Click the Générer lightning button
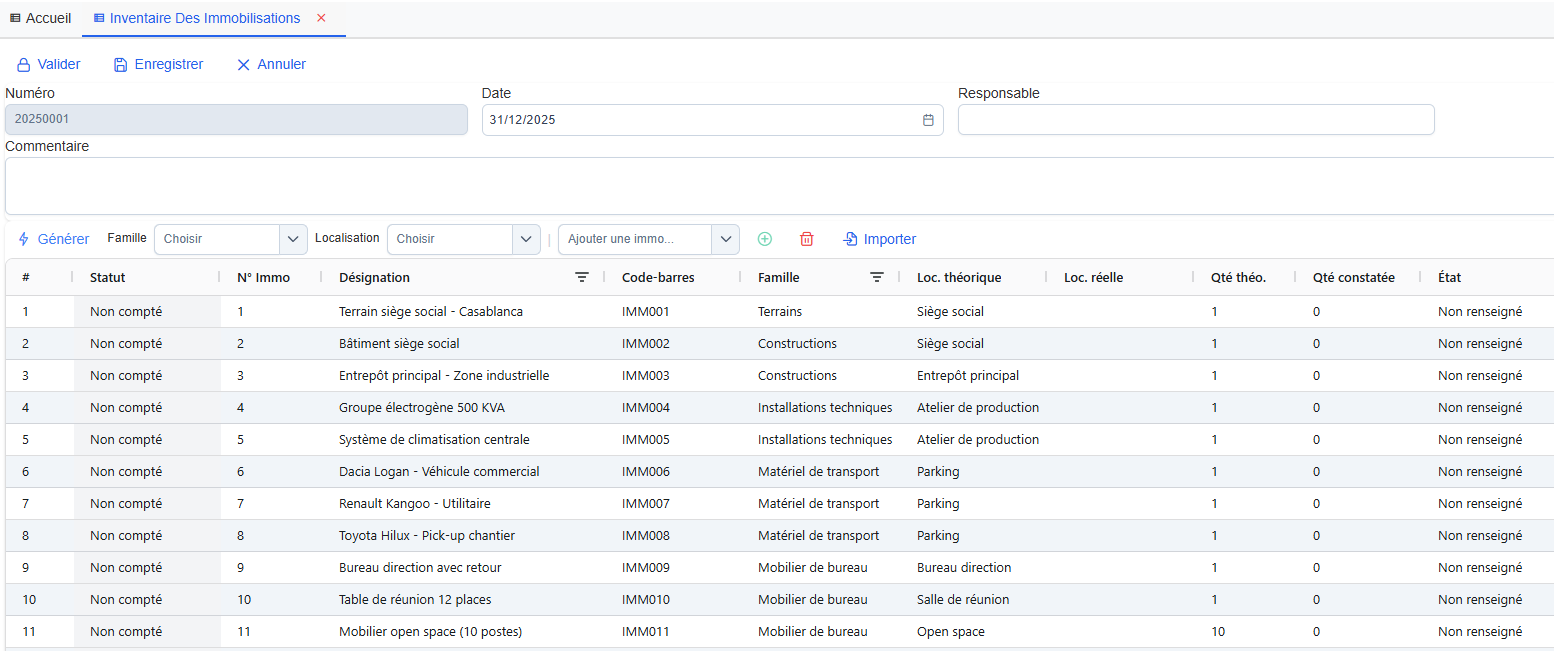Screen dimensions: 1554x651 [x=54, y=239]
